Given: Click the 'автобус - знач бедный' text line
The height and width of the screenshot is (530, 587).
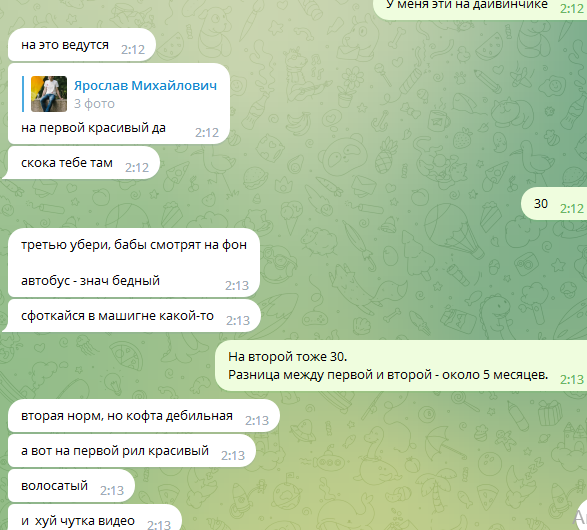Looking at the screenshot, I should tap(90, 280).
